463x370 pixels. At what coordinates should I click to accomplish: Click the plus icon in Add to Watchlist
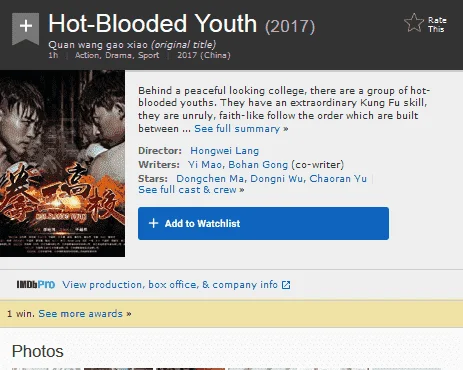pos(153,223)
